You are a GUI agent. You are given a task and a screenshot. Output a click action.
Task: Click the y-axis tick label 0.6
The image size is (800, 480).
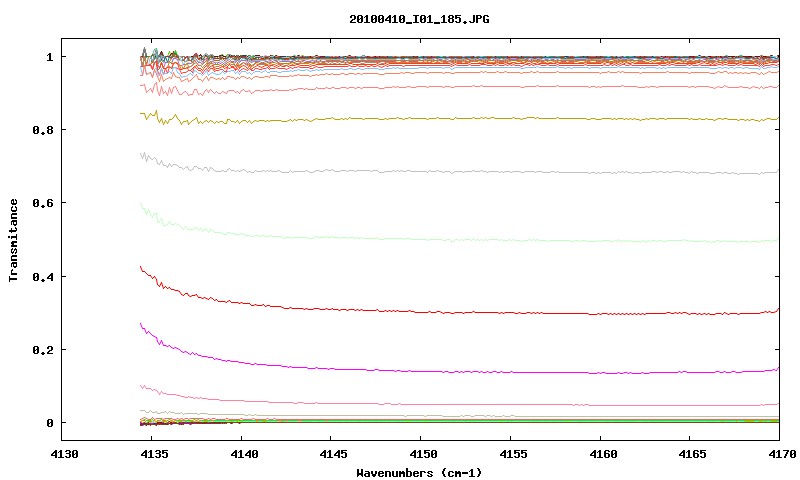(43, 203)
